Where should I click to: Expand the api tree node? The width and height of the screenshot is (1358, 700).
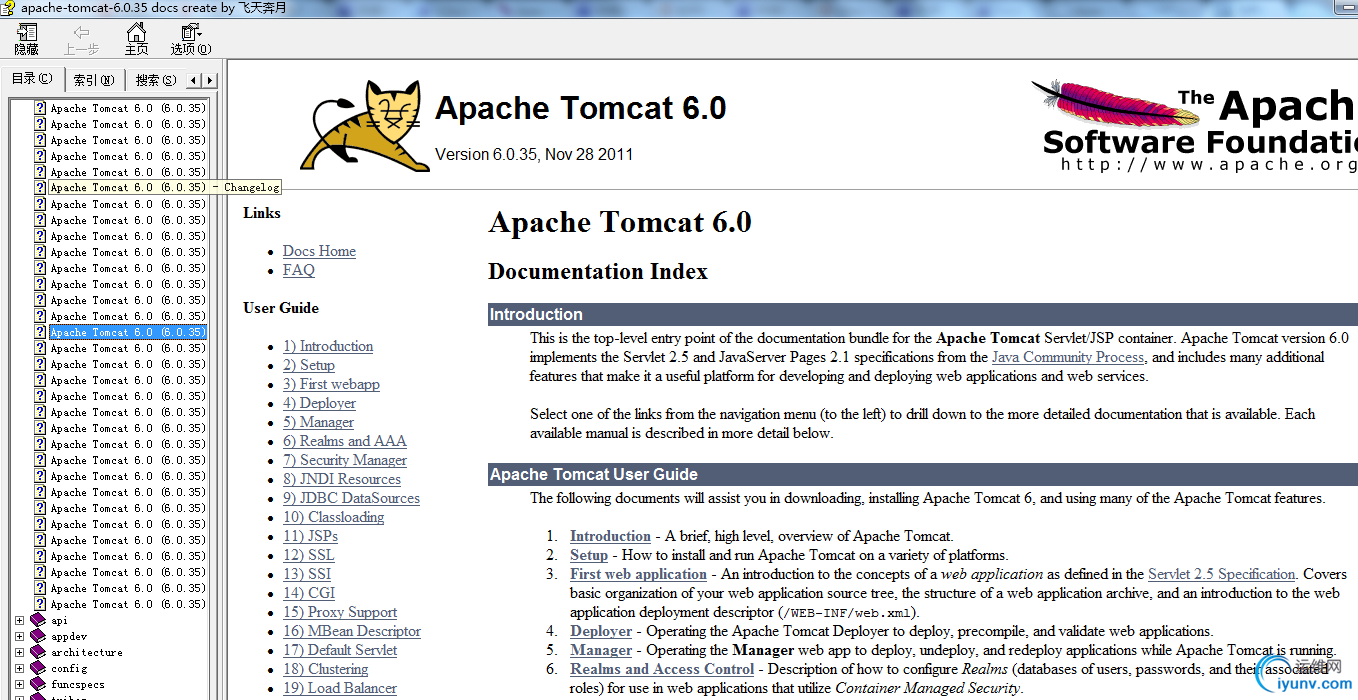(x=19, y=621)
